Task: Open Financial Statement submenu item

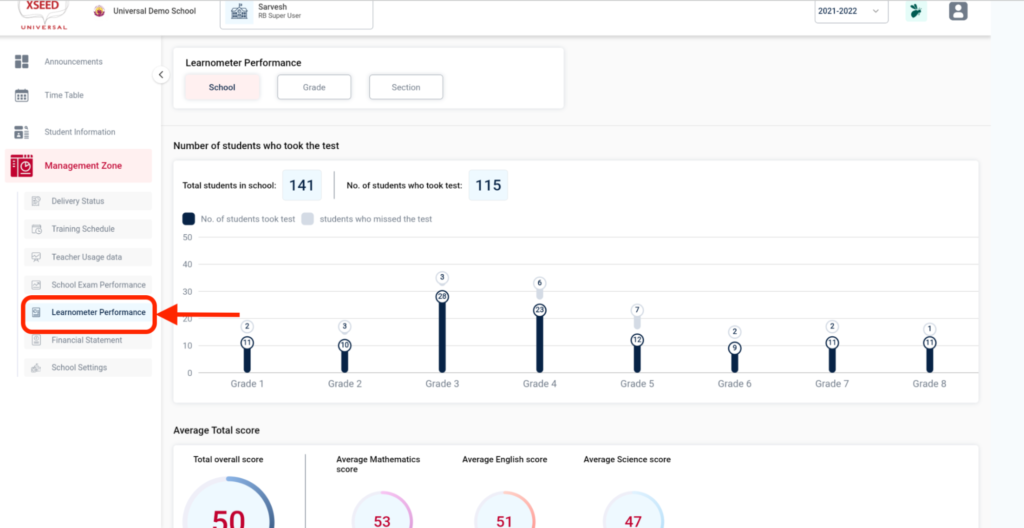Action: 88,340
